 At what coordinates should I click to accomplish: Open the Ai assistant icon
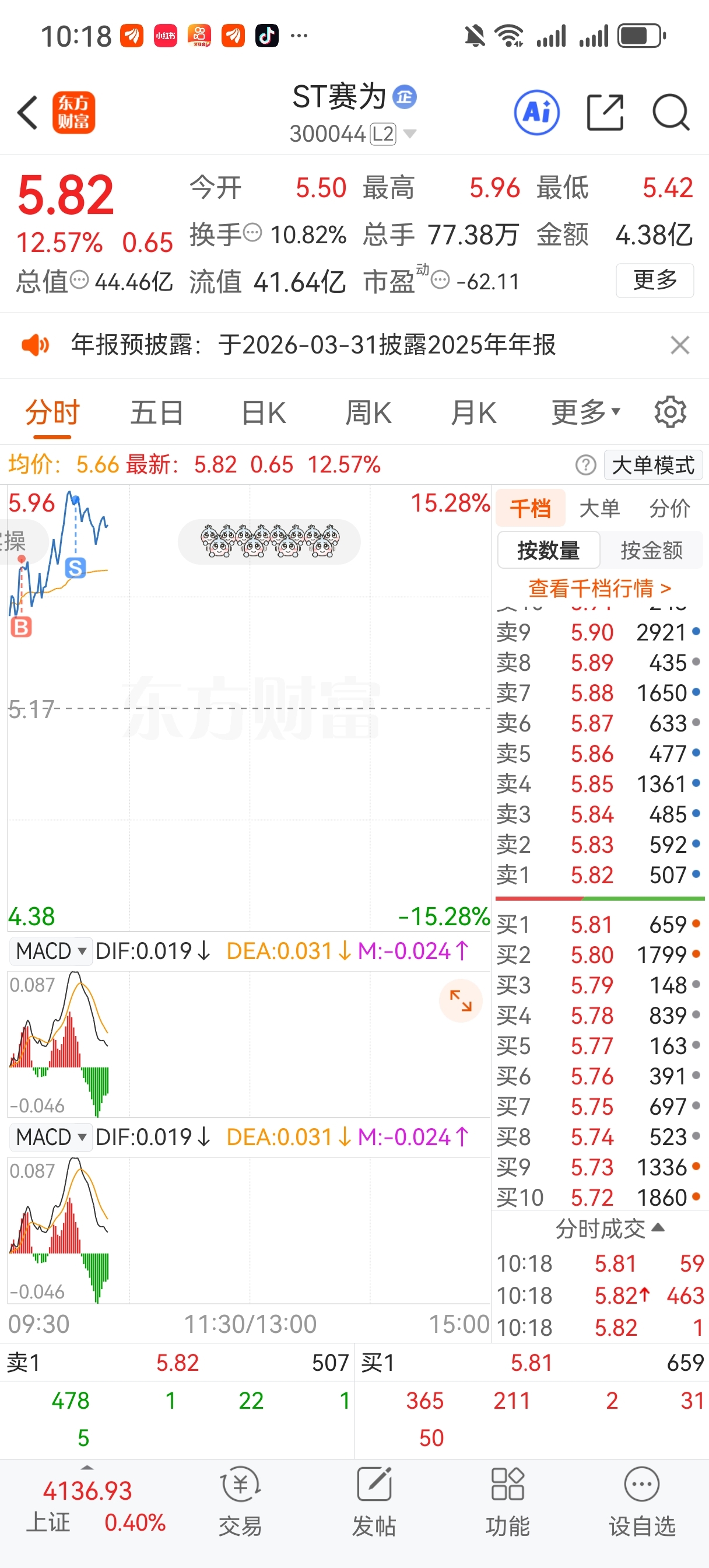coord(537,113)
